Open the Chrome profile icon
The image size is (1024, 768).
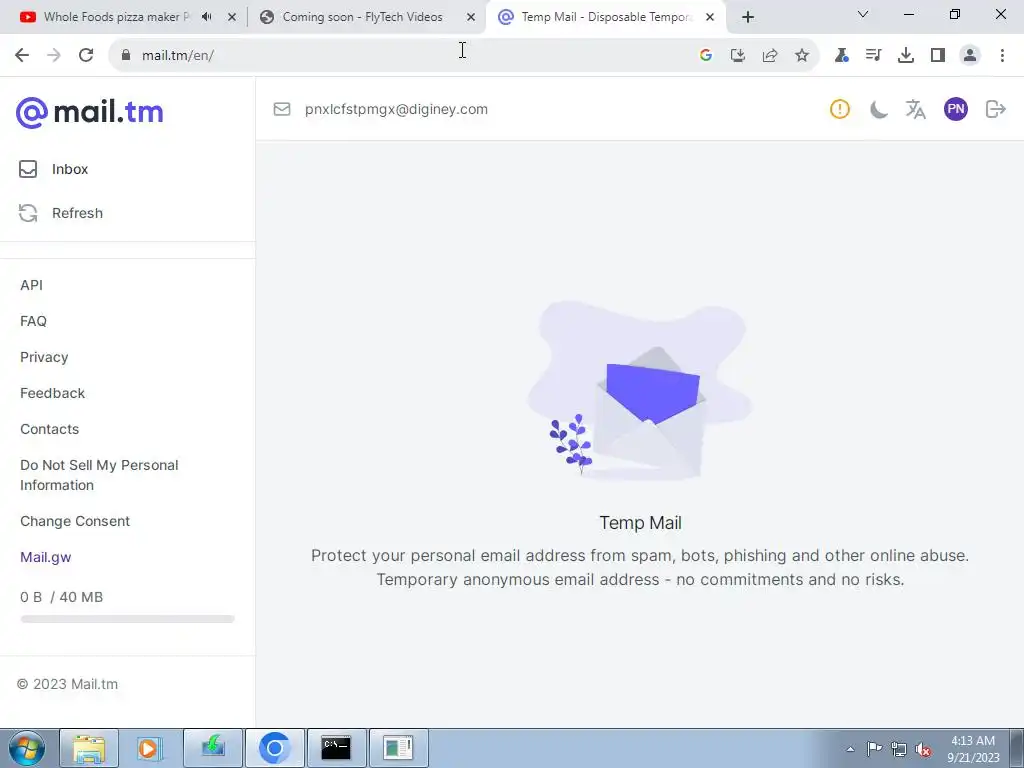[x=970, y=56]
